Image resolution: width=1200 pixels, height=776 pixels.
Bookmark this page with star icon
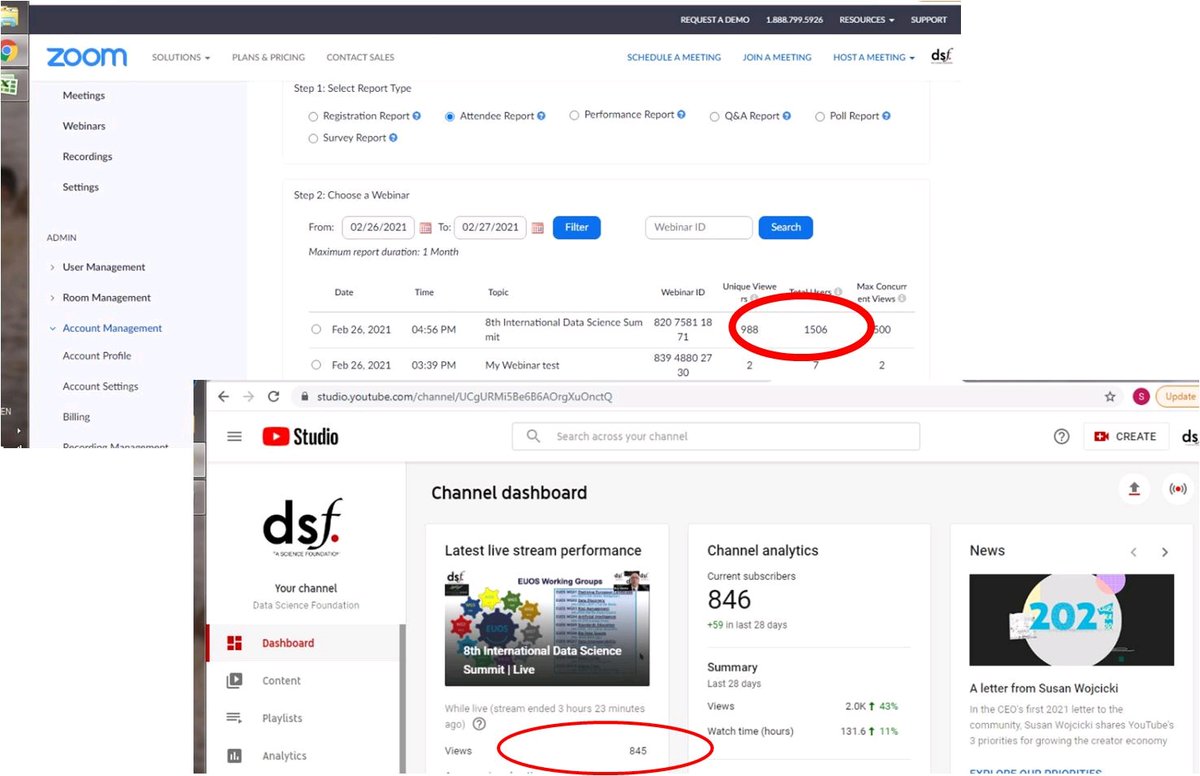point(1110,396)
